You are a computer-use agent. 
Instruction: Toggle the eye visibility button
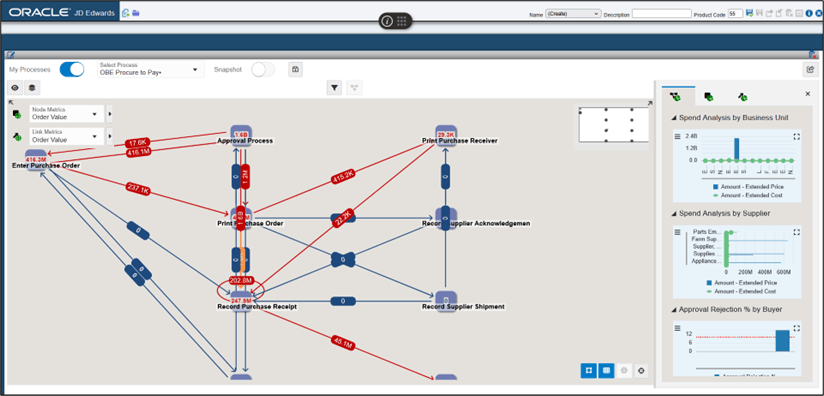click(15, 88)
